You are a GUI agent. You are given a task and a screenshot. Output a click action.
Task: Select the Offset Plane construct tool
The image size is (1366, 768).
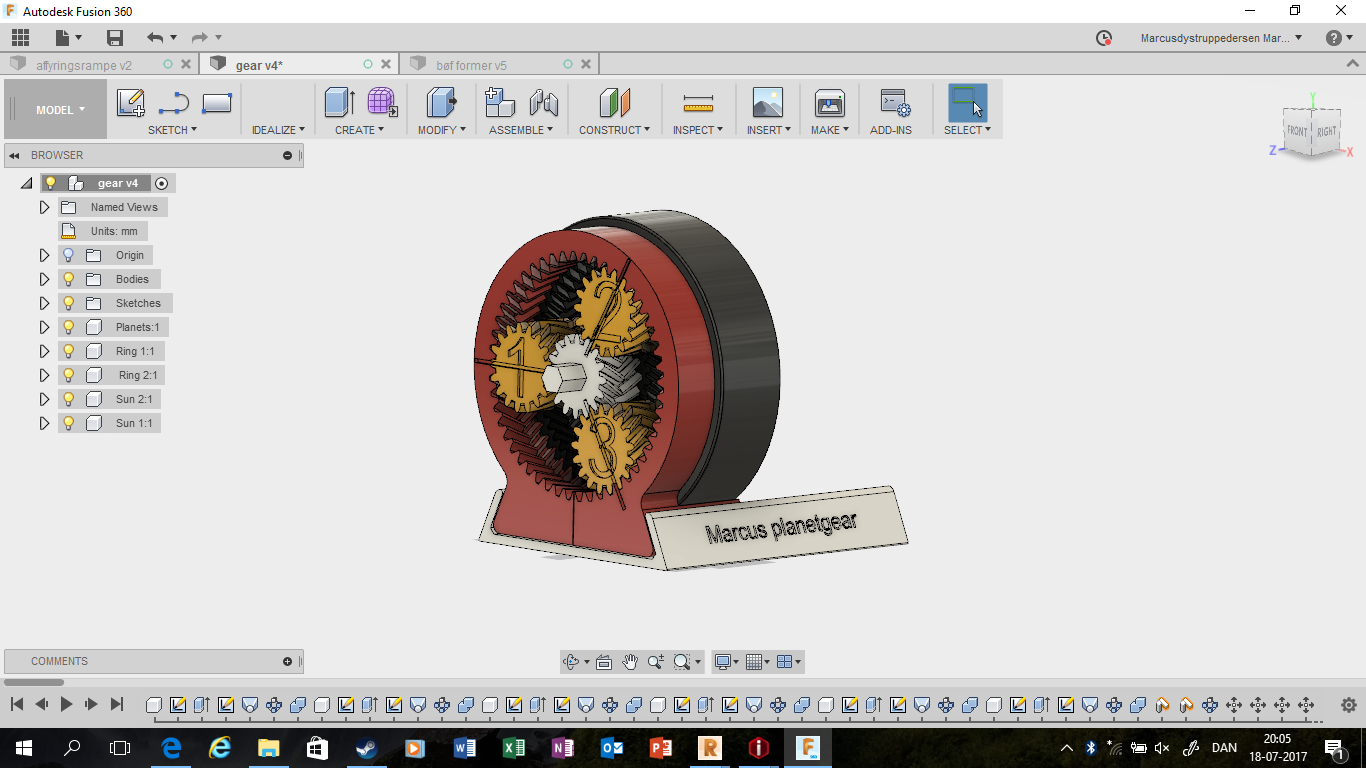[614, 102]
